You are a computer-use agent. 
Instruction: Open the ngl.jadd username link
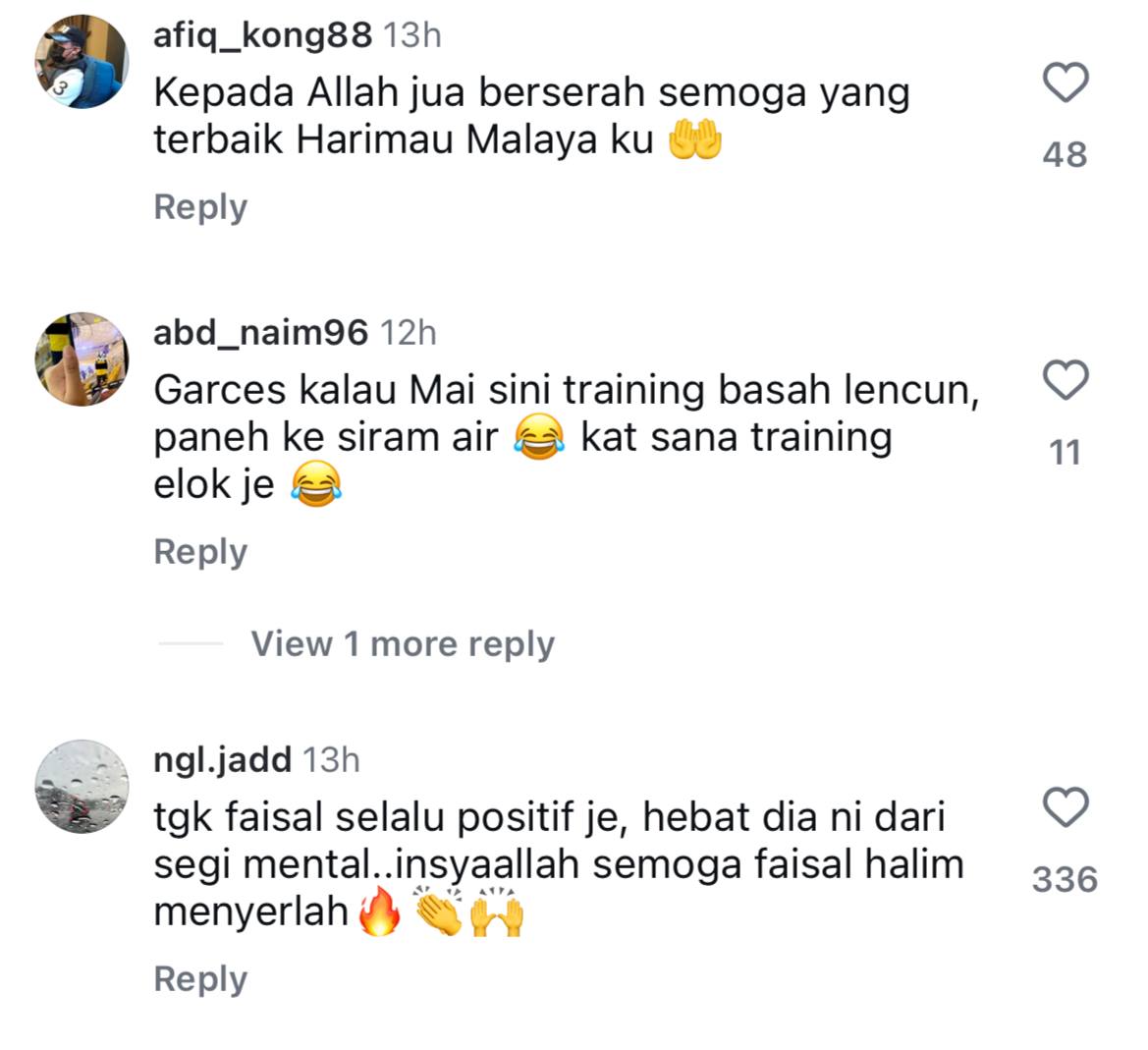(x=223, y=761)
